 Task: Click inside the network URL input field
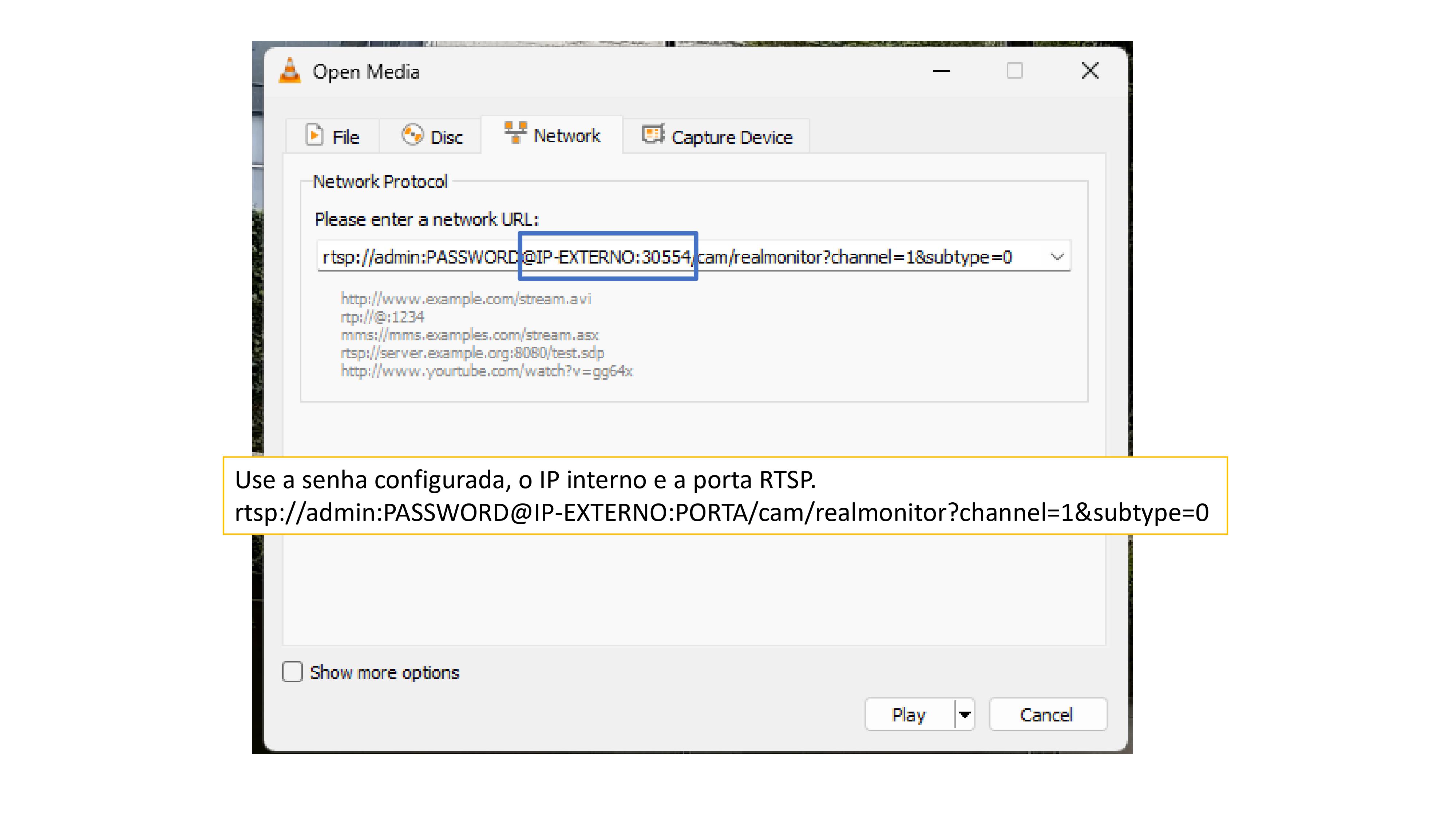(848, 257)
